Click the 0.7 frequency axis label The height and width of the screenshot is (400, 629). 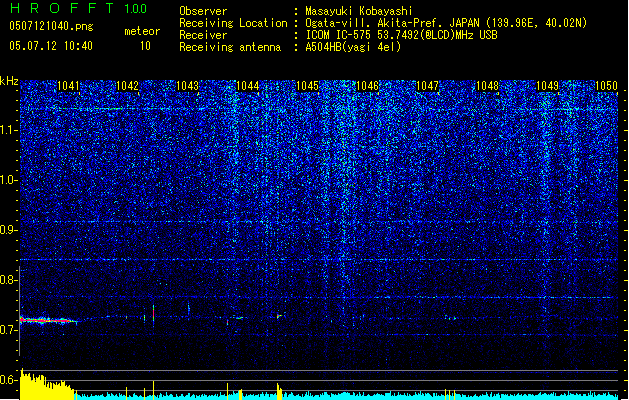tap(8, 330)
